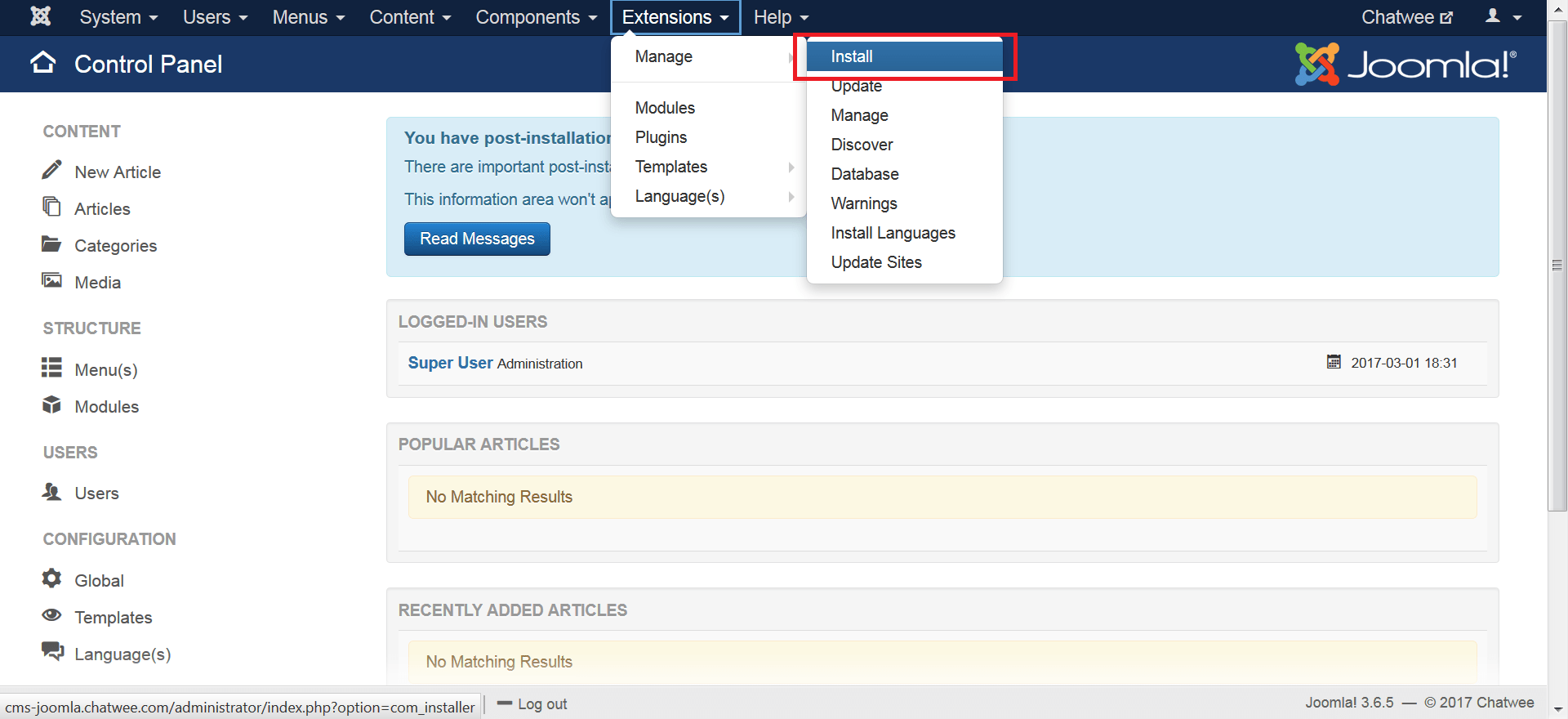This screenshot has height=719, width=1568.
Task: Click the Joomla! 3.6.5 version text
Action: click(1349, 703)
